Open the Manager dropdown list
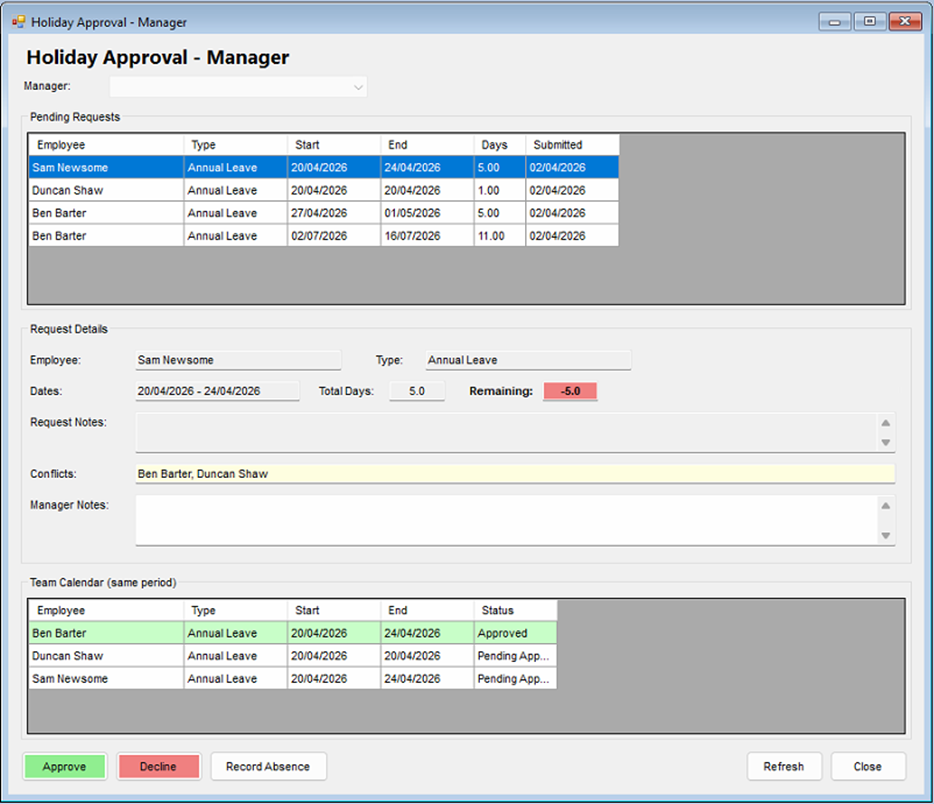This screenshot has height=804, width=934. [238, 87]
